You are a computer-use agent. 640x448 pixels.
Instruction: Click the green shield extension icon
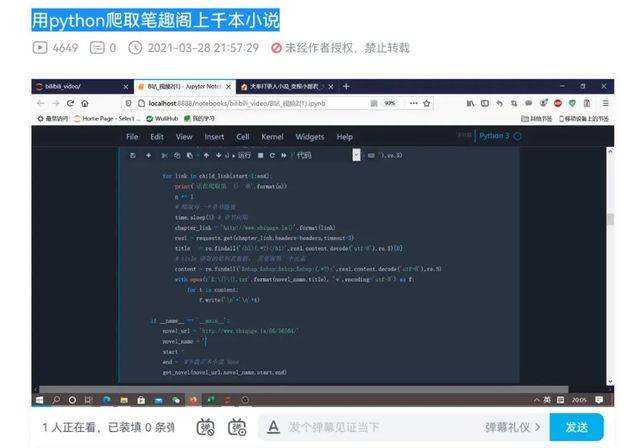[x=572, y=103]
